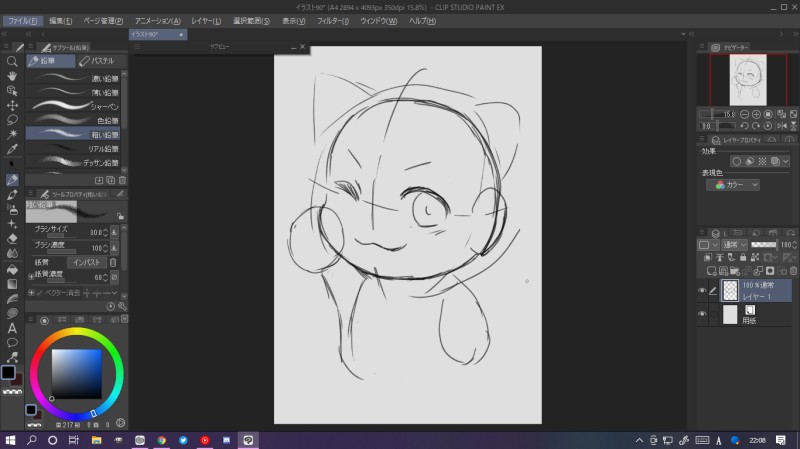The height and width of the screenshot is (449, 800).
Task: Select the Hand move-view tool
Action: 12,76
